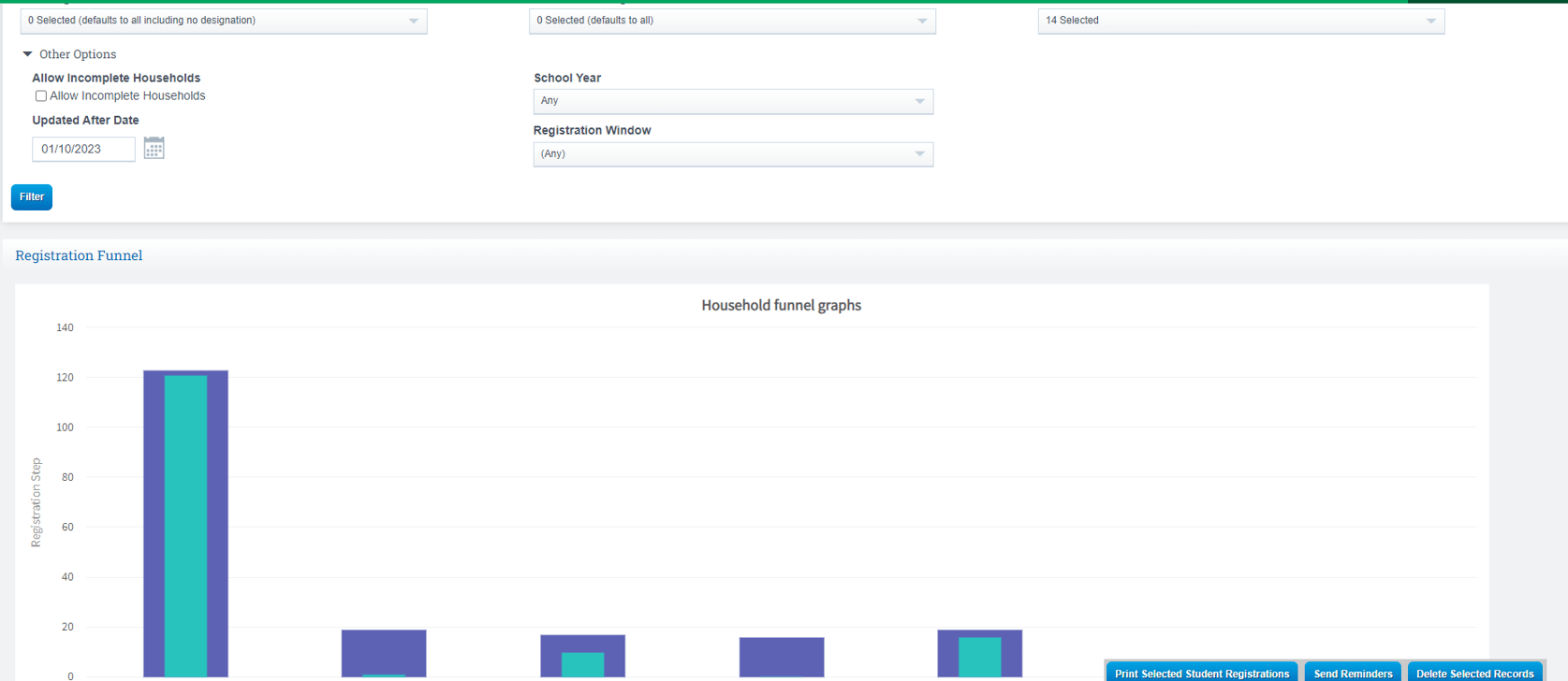1568x681 pixels.
Task: Open the School Year dropdown
Action: click(x=733, y=101)
